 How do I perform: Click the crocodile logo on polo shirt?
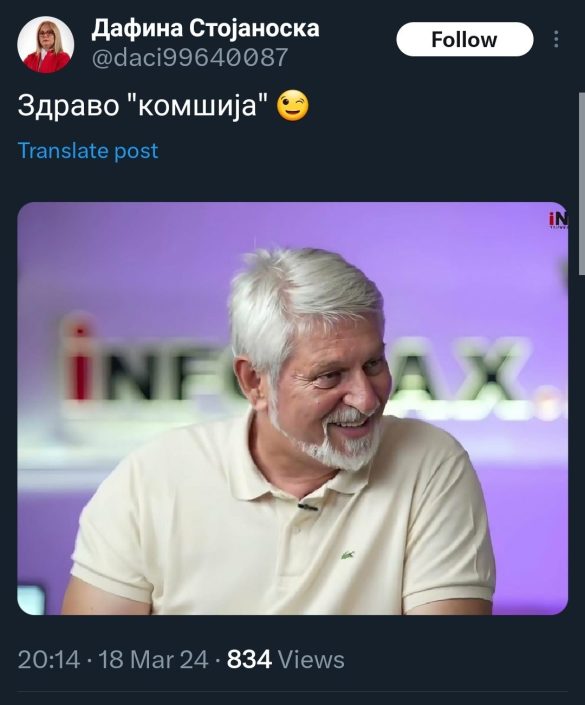pyautogui.click(x=347, y=555)
